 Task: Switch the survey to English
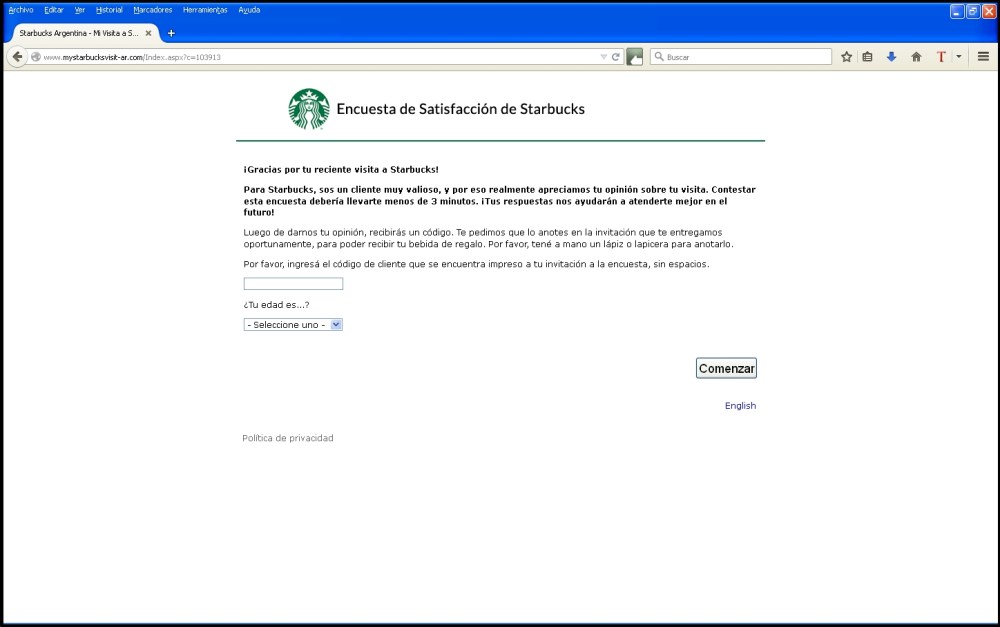coord(740,405)
